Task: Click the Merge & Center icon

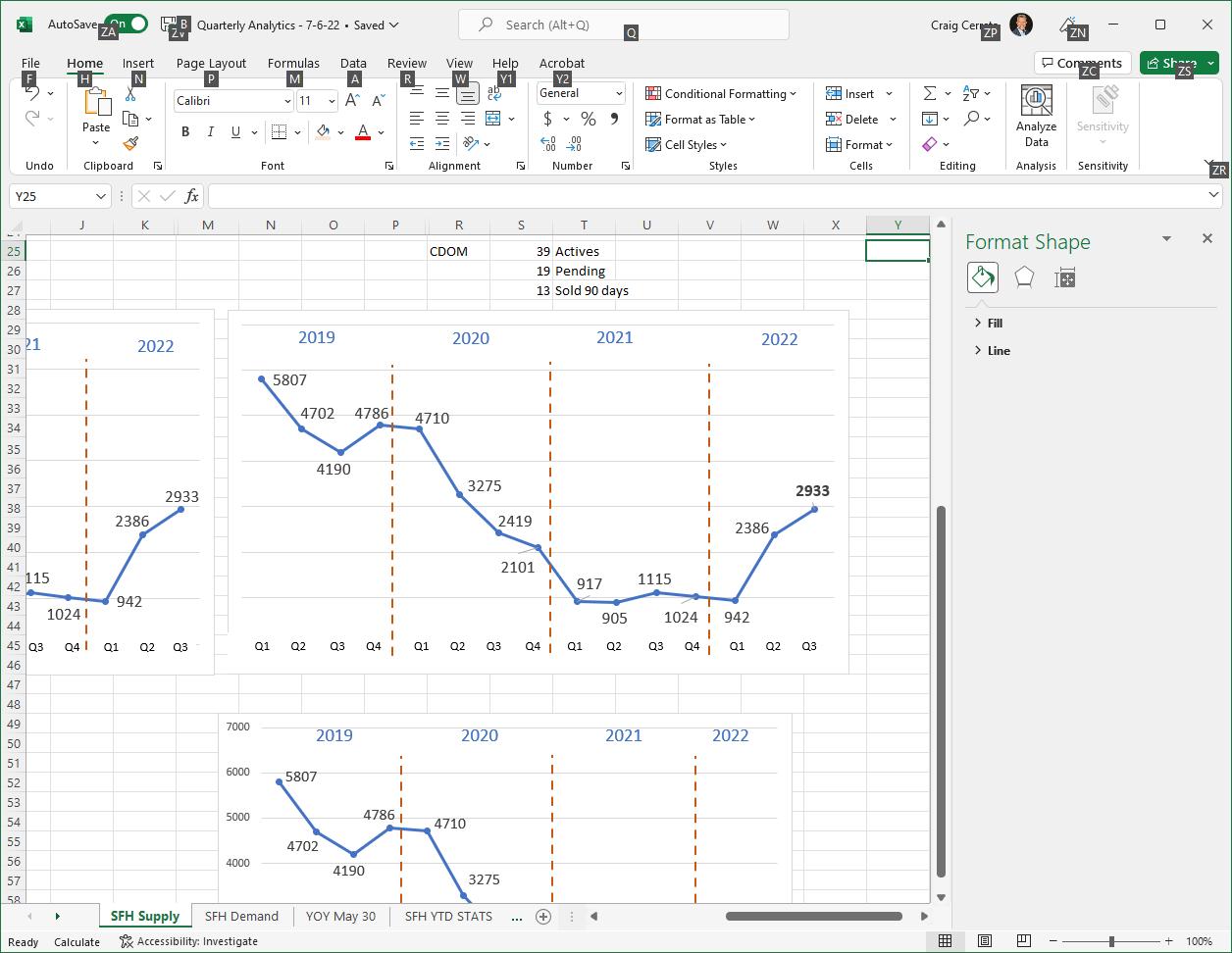Action: 493,119
